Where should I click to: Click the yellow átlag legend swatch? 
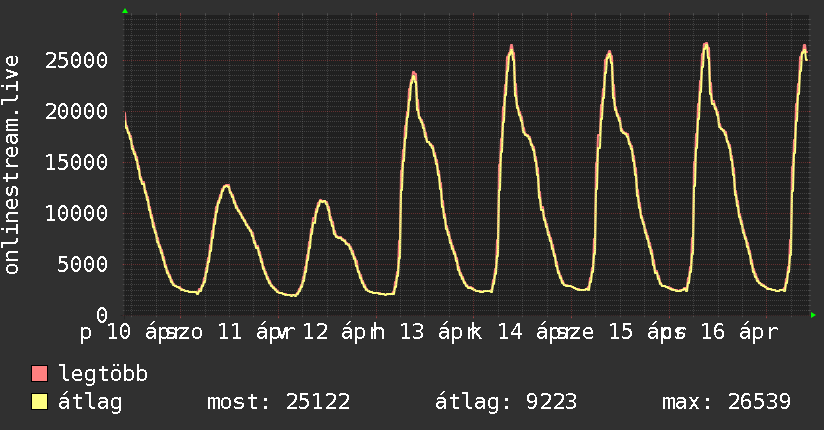click(39, 401)
